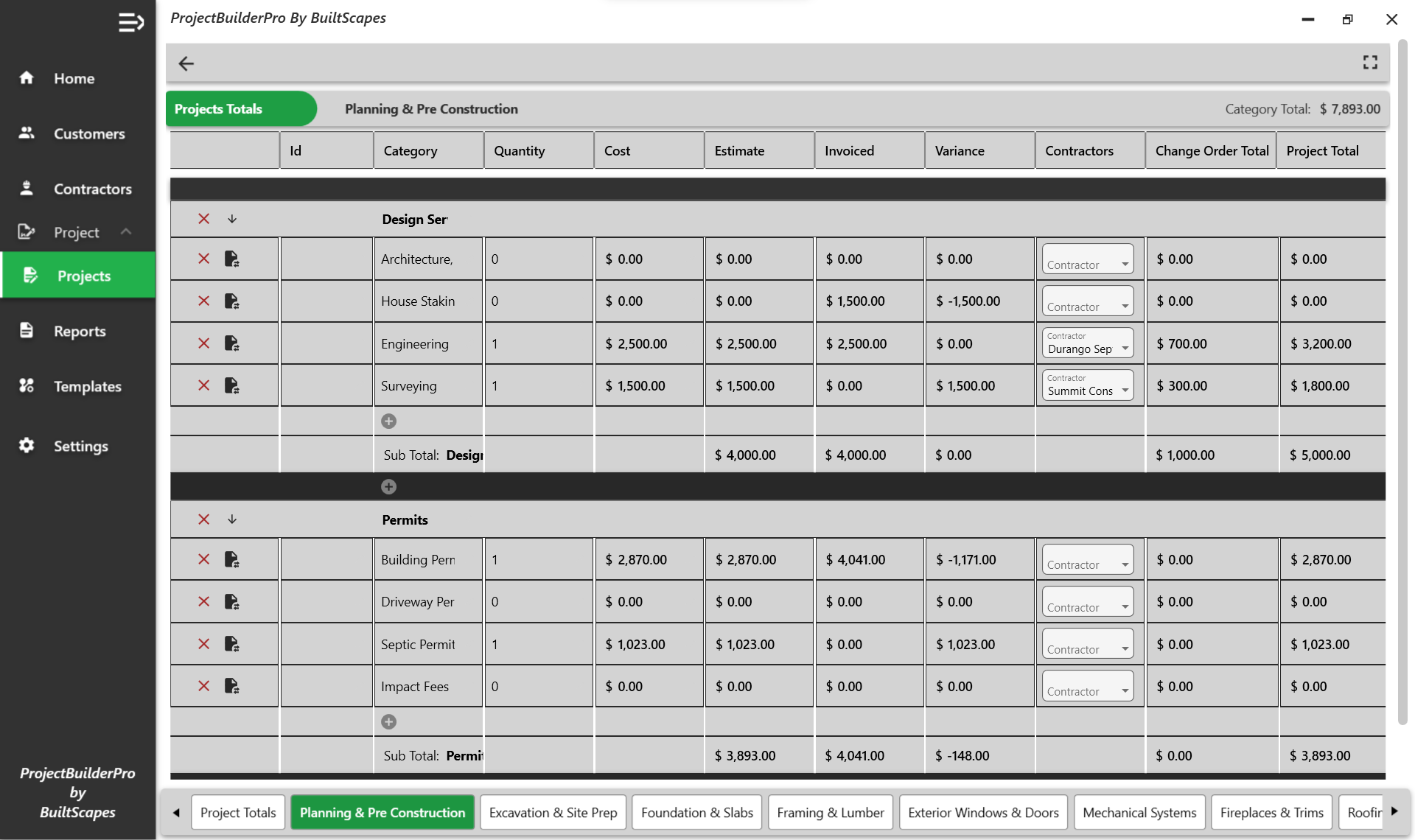Go to Reports in the sidebar
This screenshot has width=1415, height=840.
click(80, 331)
